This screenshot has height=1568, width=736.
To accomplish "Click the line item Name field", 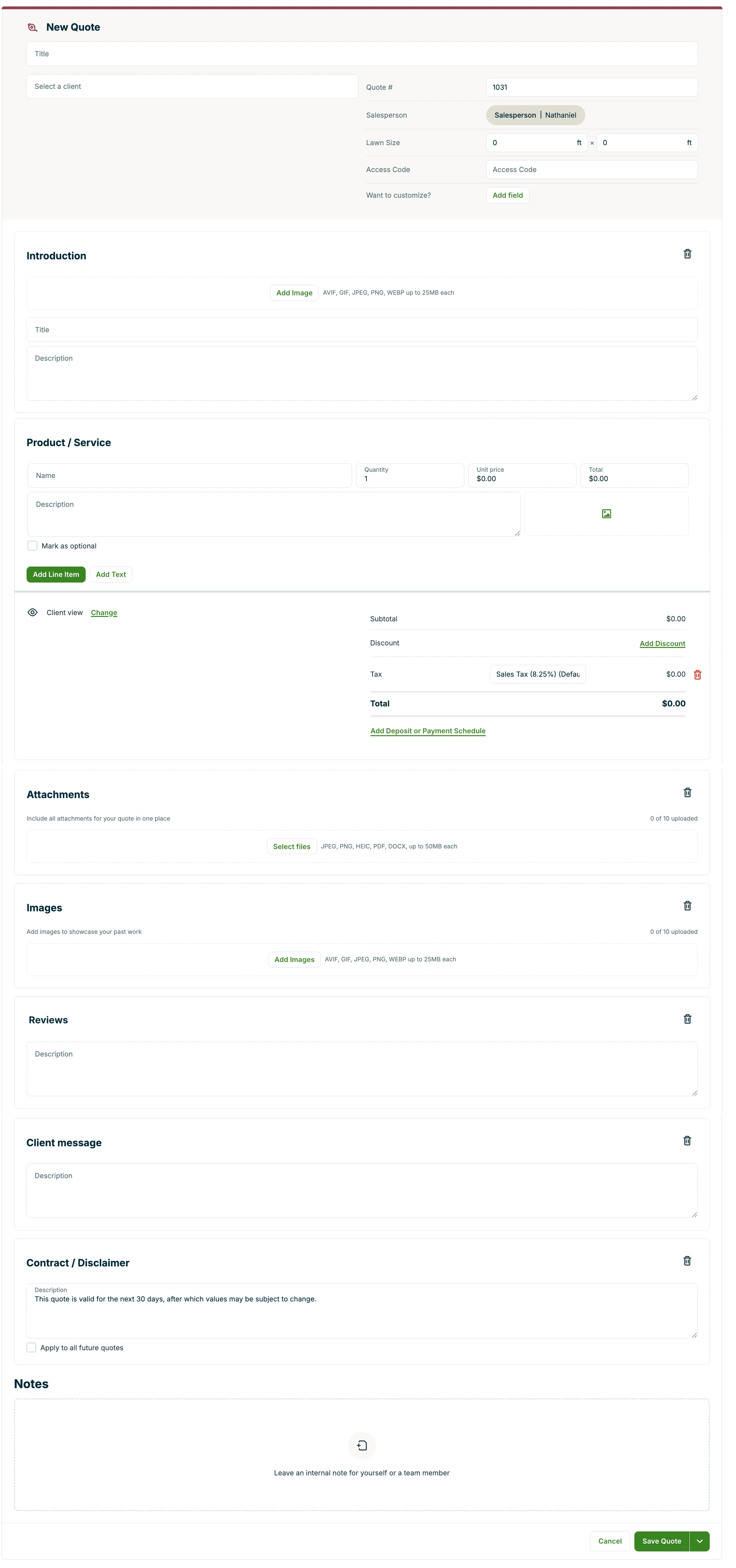I will tap(190, 476).
